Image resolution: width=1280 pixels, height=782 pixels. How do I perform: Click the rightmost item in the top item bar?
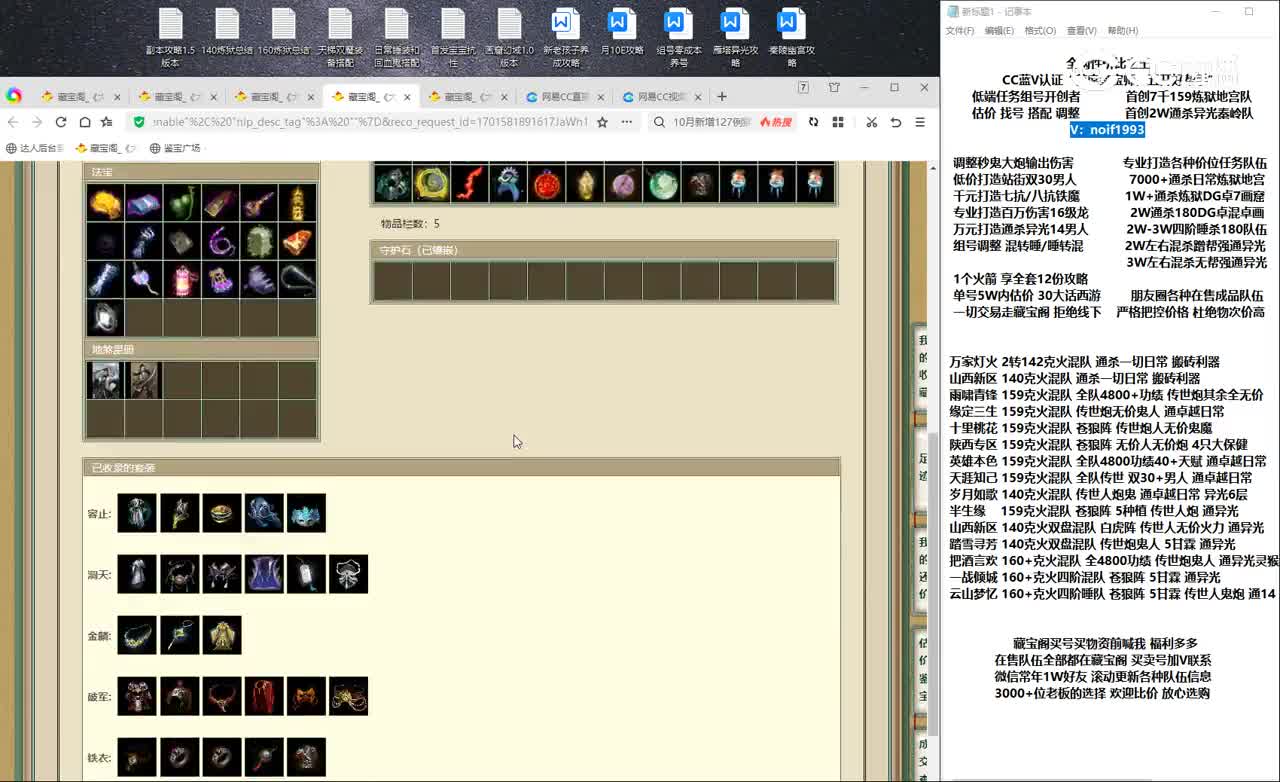coord(816,183)
